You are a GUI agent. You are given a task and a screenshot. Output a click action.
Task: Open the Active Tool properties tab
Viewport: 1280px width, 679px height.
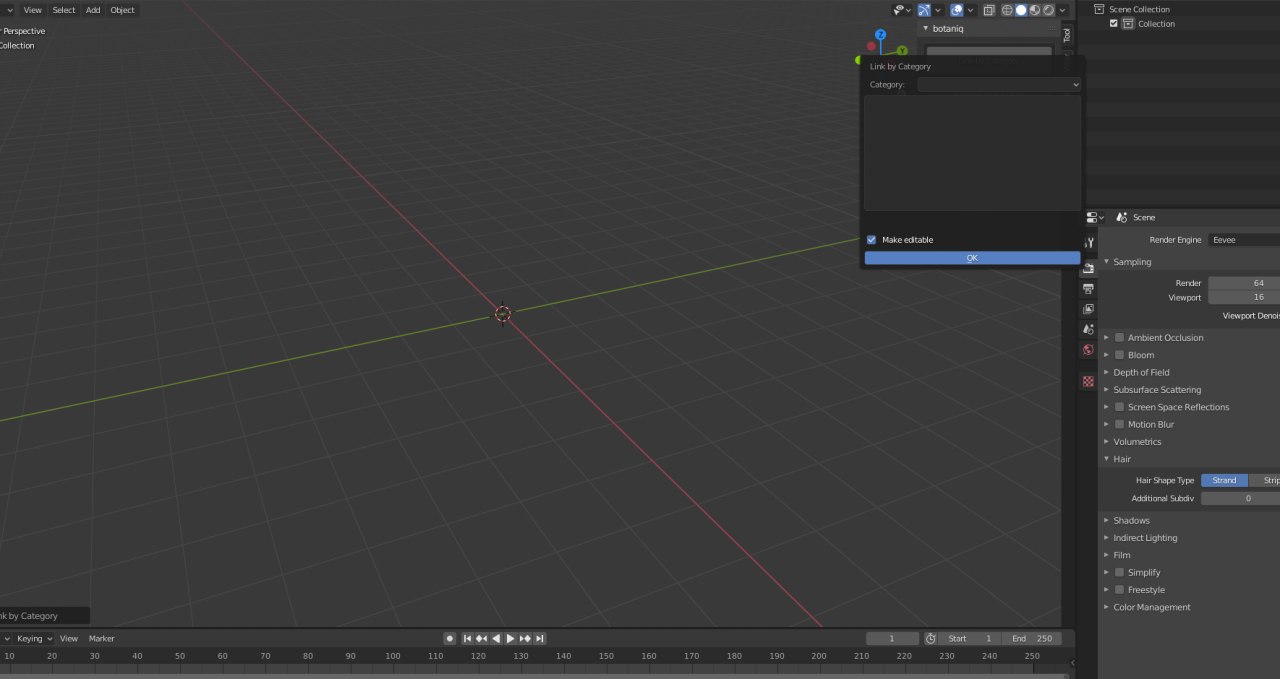1088,243
